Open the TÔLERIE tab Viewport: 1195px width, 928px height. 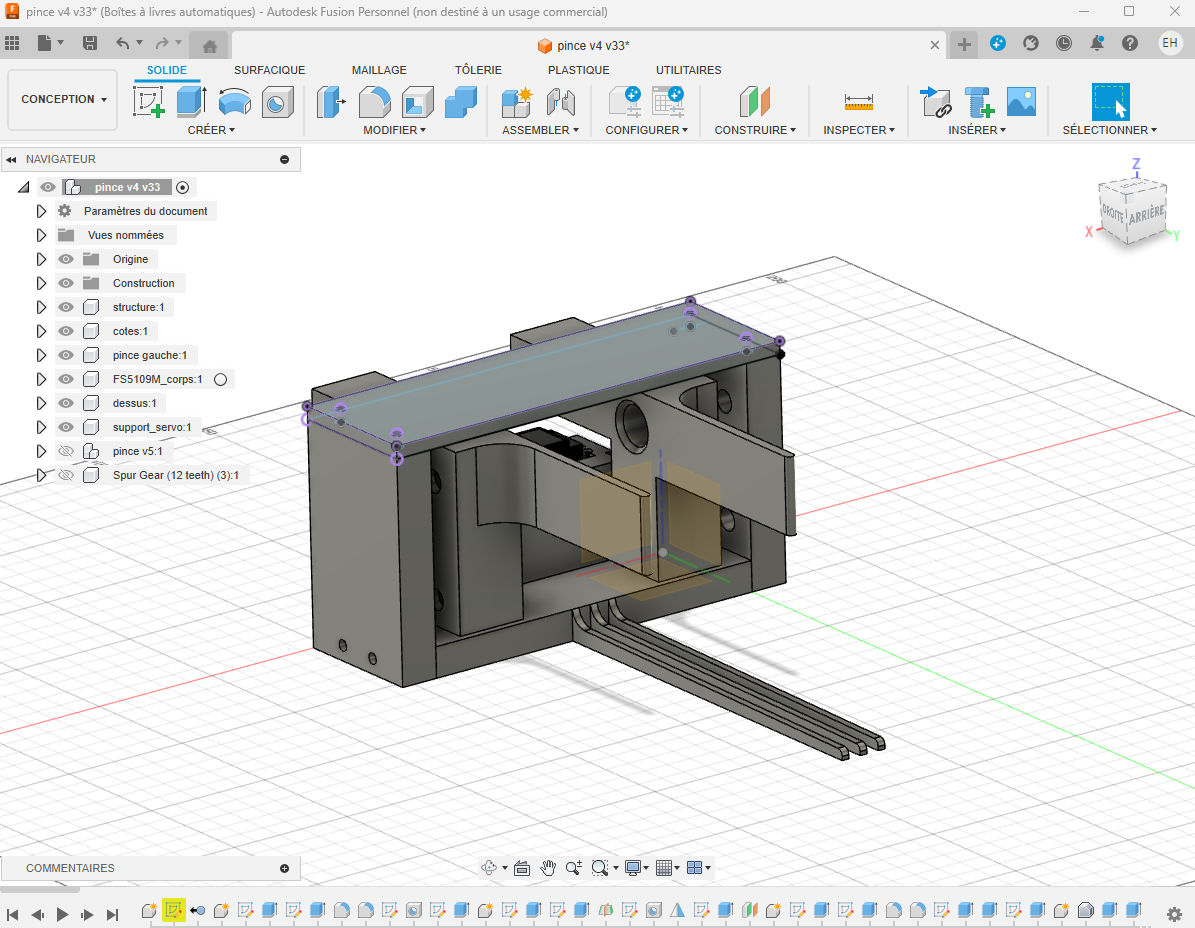click(x=478, y=70)
